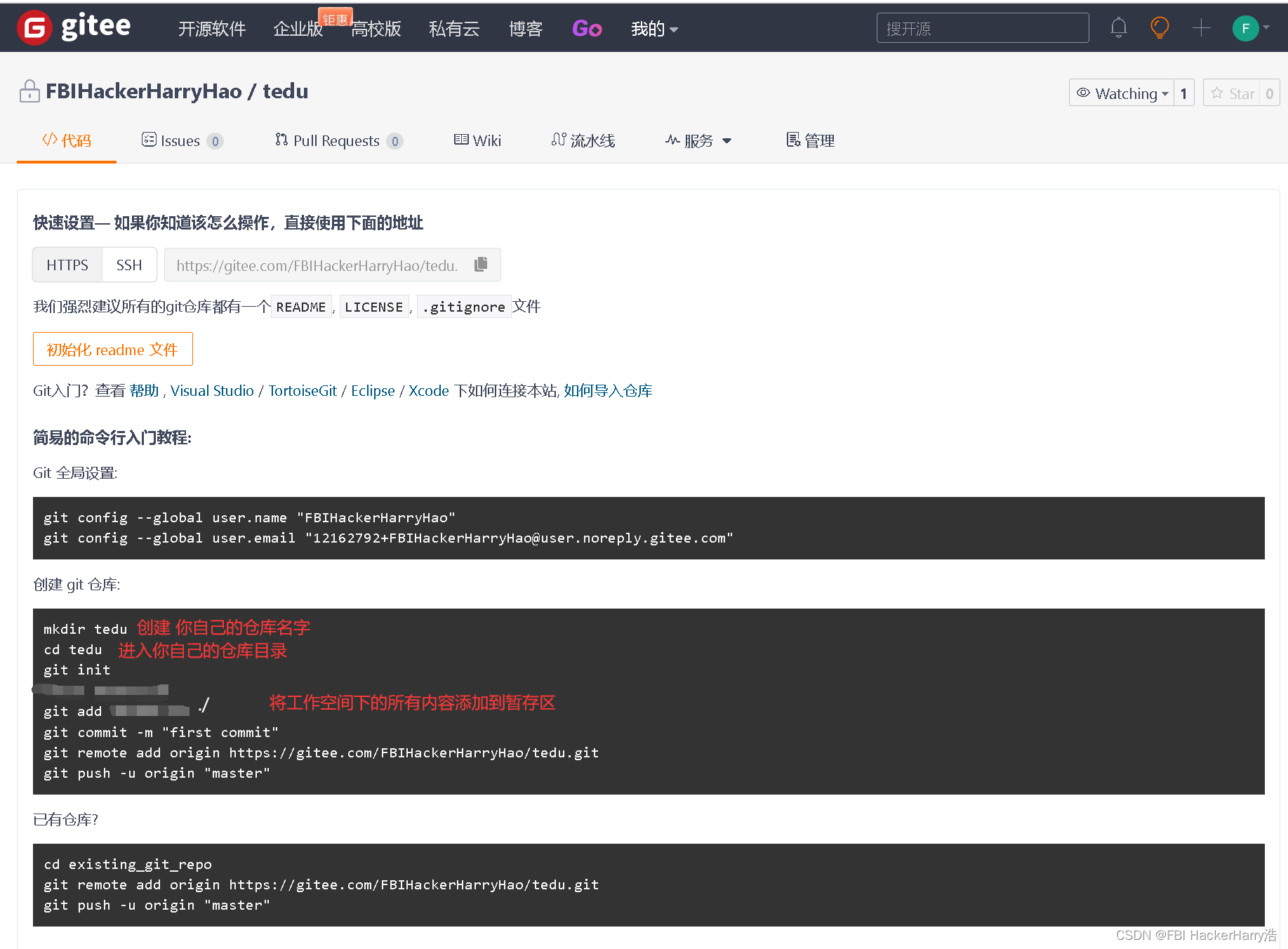This screenshot has width=1288, height=949.
Task: Open 私有云 in the top navigation
Action: coord(454,29)
